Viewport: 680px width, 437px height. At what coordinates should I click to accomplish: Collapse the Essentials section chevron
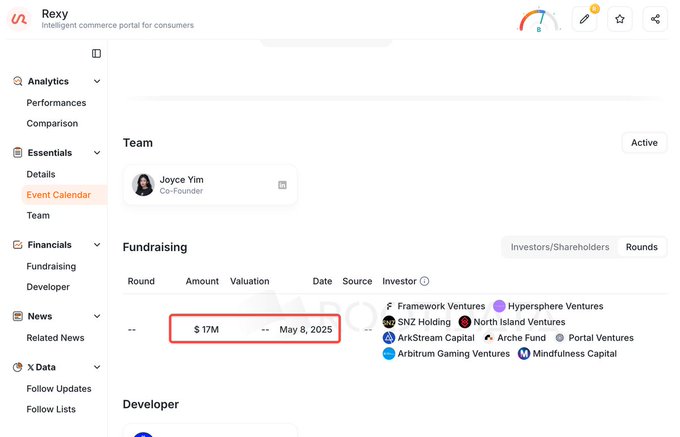coord(97,153)
